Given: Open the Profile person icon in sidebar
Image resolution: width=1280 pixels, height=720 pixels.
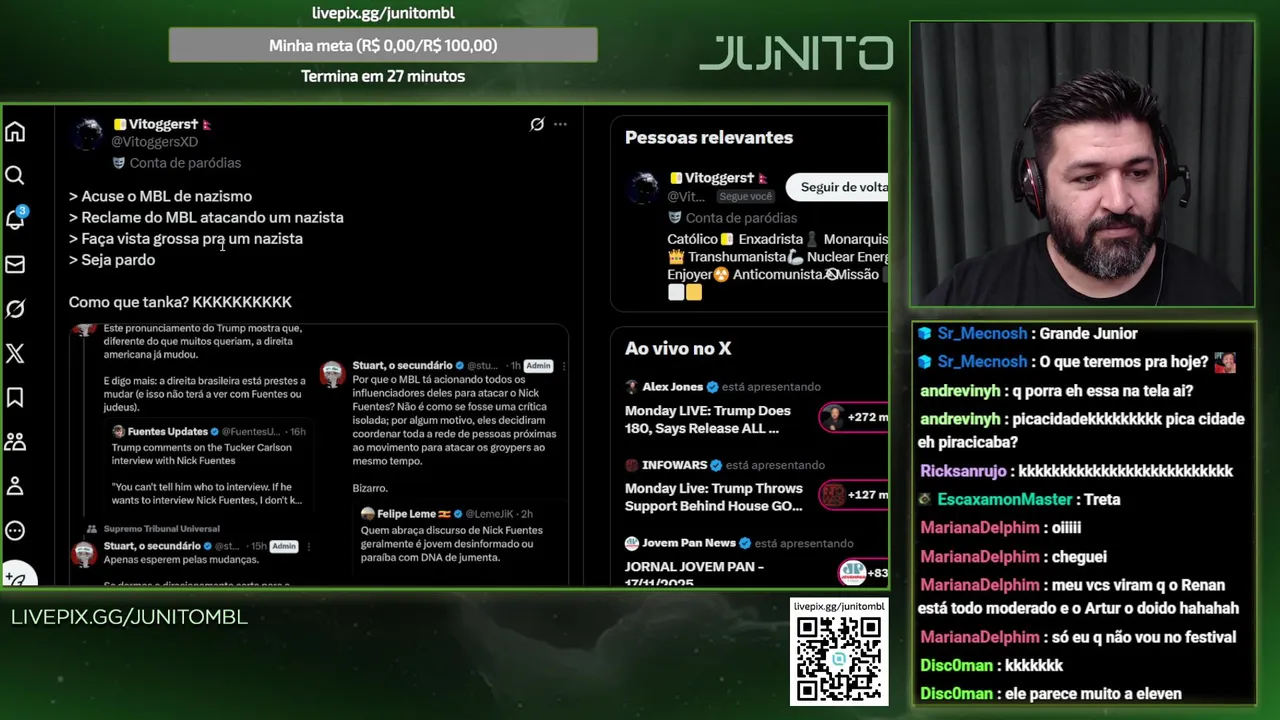Looking at the screenshot, I should tap(15, 486).
